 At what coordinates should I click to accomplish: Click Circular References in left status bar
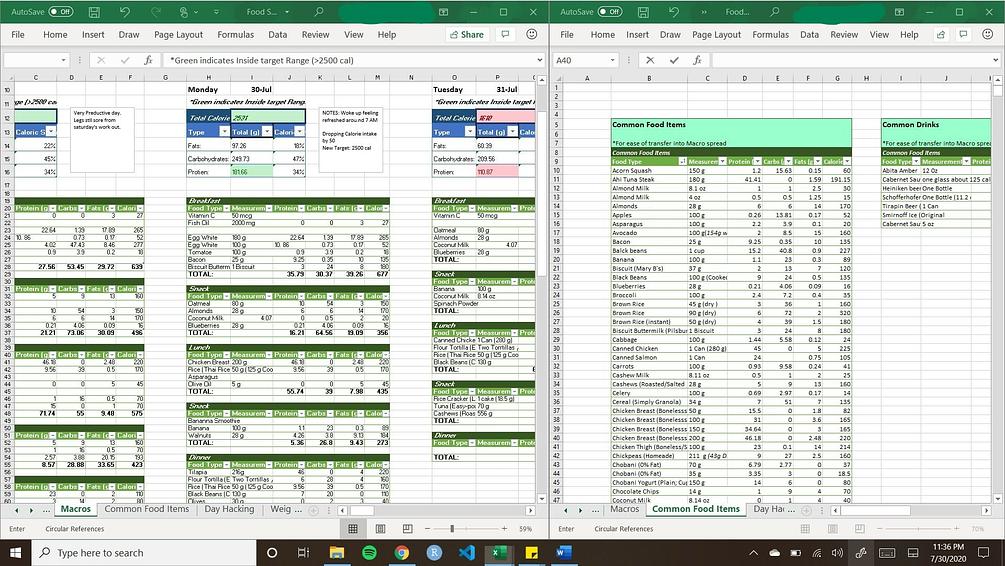tap(74, 529)
